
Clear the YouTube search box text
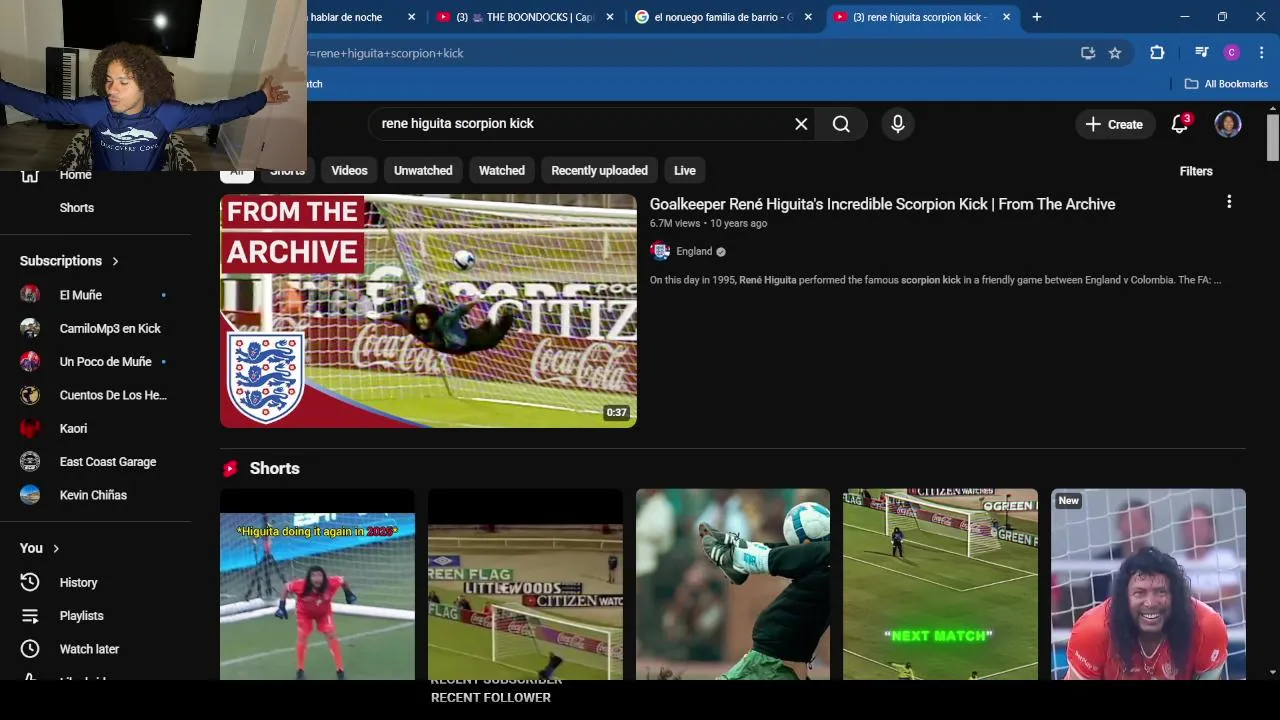tap(801, 124)
